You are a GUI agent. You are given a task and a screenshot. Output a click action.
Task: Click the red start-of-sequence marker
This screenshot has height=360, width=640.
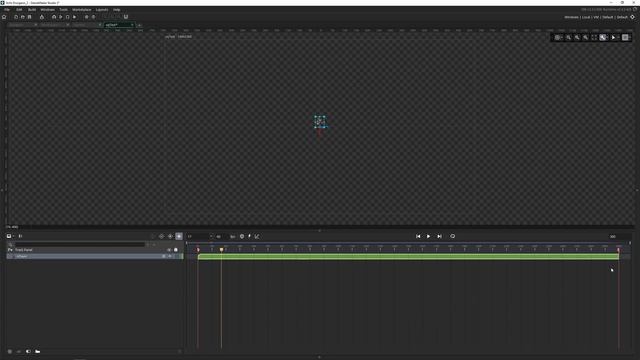(198, 249)
